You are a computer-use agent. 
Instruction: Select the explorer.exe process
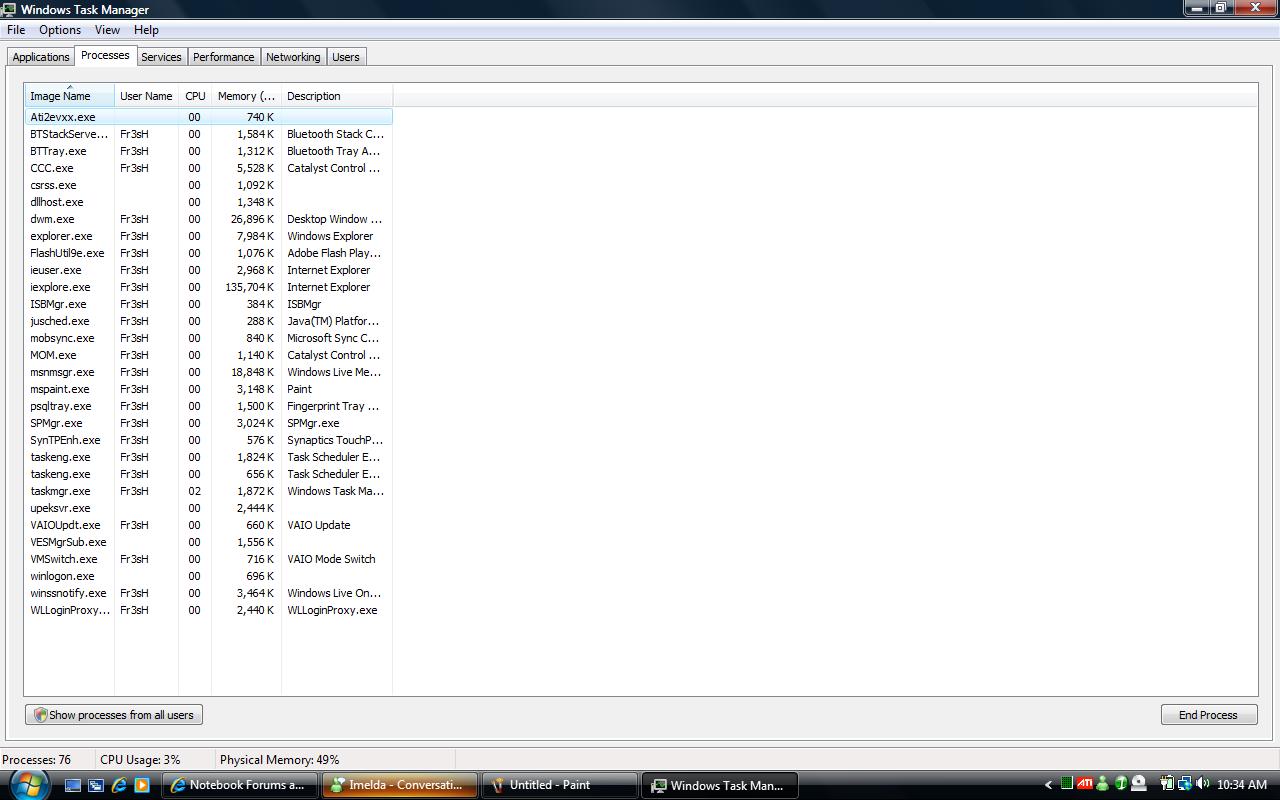pyautogui.click(x=208, y=236)
